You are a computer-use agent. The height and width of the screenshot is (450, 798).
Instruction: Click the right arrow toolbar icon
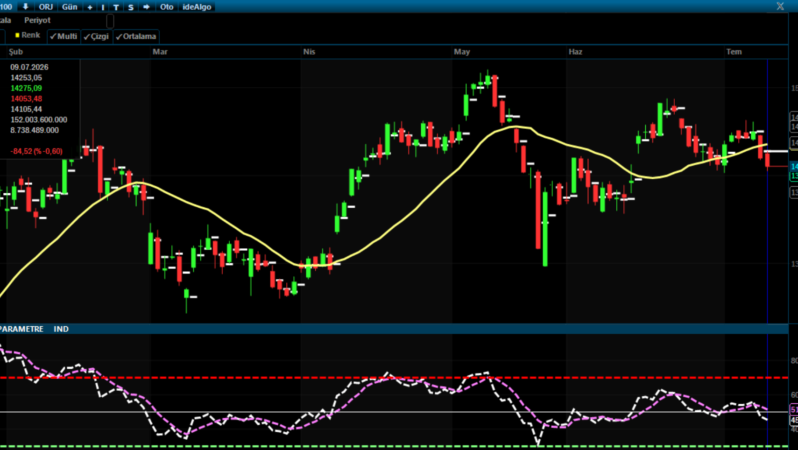(147, 7)
